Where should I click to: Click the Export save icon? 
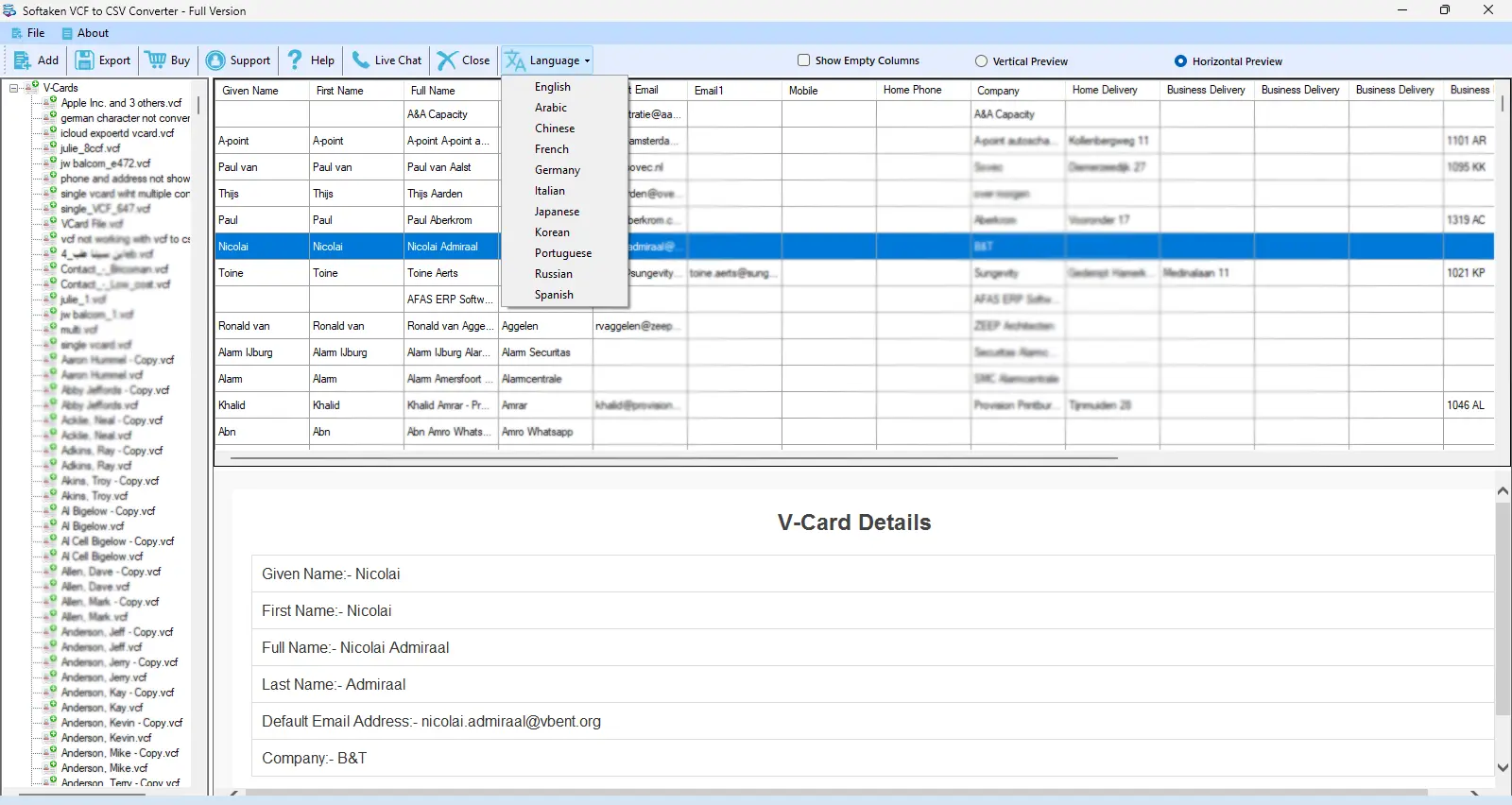pyautogui.click(x=84, y=60)
